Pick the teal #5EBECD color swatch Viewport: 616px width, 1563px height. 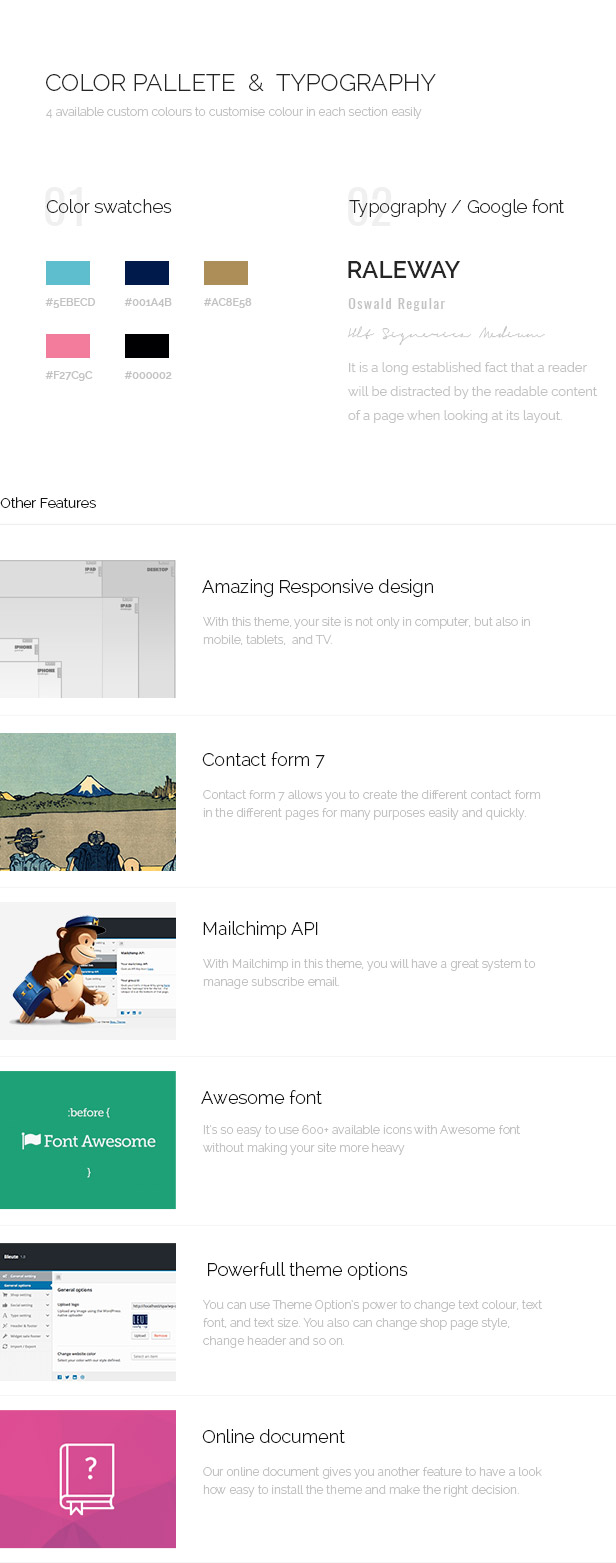click(x=68, y=273)
